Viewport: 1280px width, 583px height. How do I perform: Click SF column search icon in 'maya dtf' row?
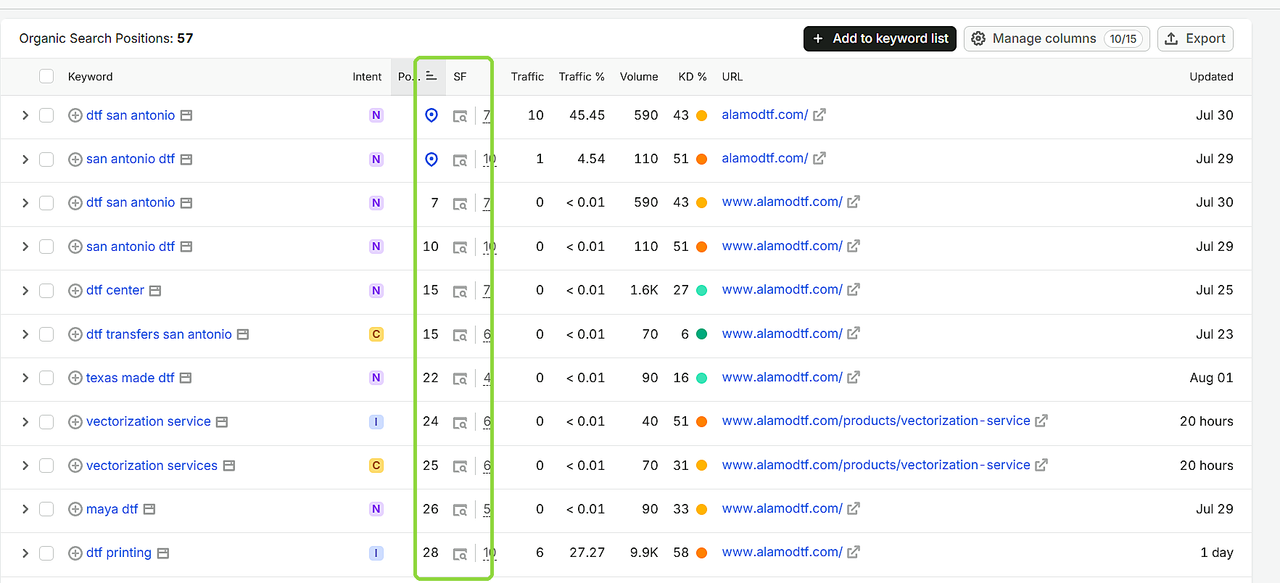coord(460,509)
